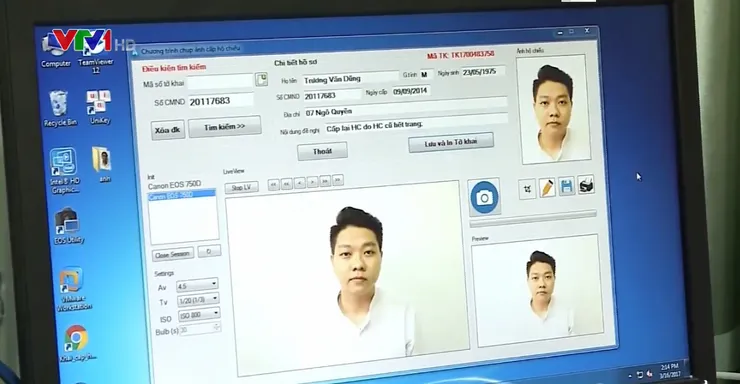Select VMware Workstation desktop shortcut
The width and height of the screenshot is (740, 384).
pyautogui.click(x=74, y=289)
